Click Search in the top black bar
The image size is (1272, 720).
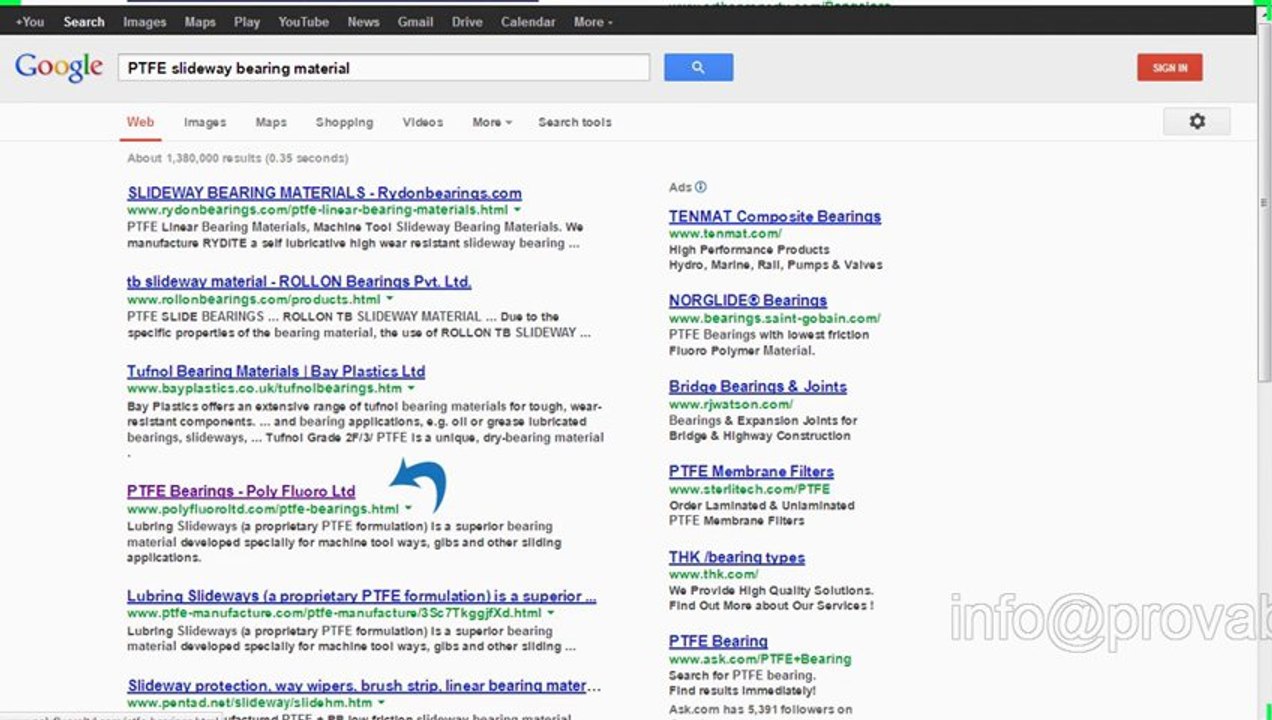[84, 21]
